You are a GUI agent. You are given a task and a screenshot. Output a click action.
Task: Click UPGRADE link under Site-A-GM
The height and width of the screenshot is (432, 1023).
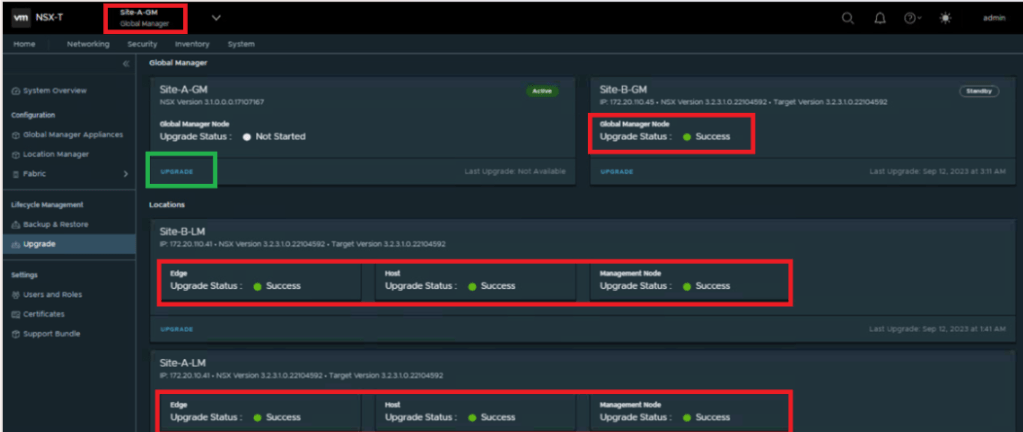click(180, 171)
